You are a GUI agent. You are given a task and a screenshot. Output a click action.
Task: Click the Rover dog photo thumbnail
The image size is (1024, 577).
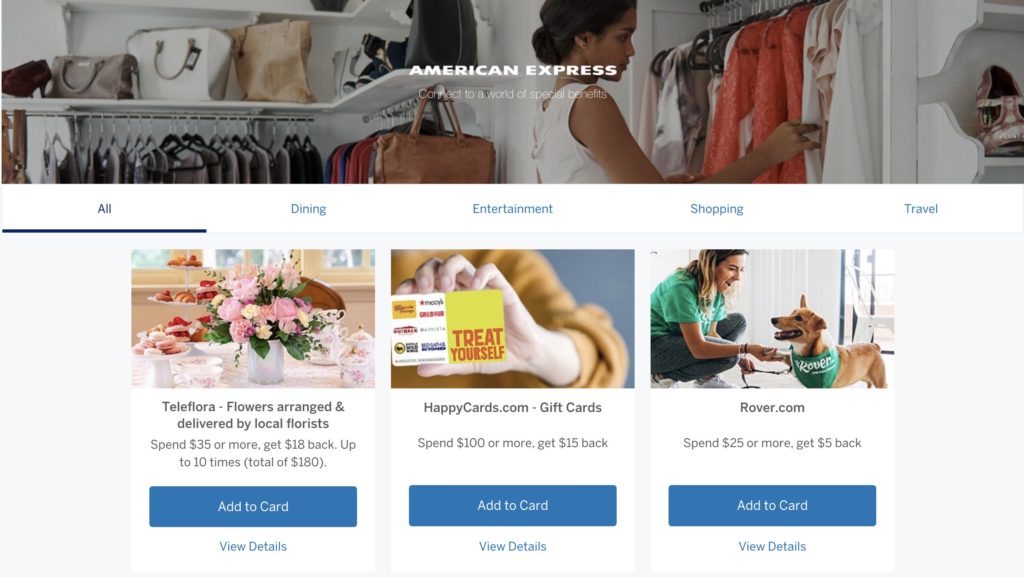click(x=772, y=319)
